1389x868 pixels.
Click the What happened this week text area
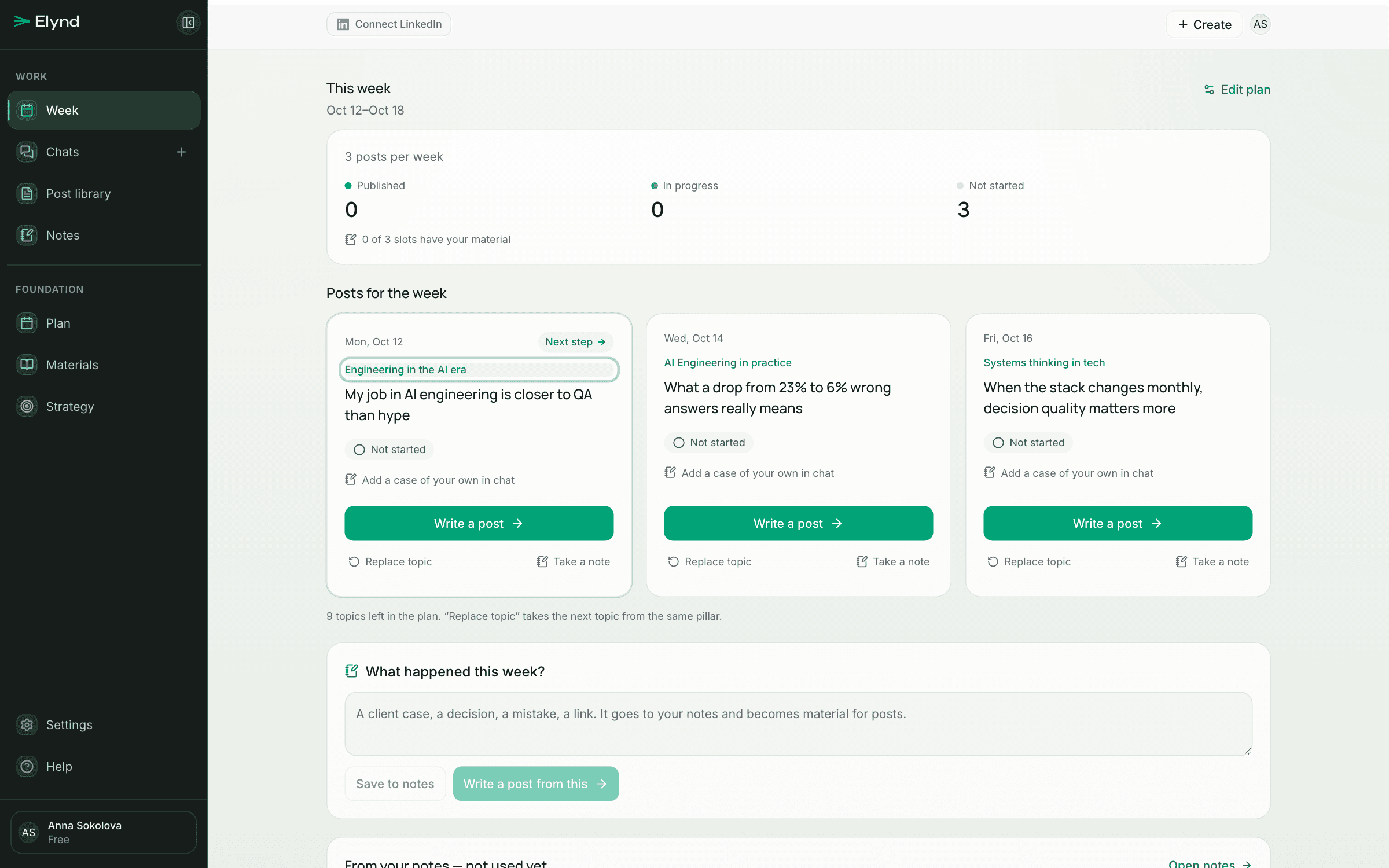click(x=799, y=724)
